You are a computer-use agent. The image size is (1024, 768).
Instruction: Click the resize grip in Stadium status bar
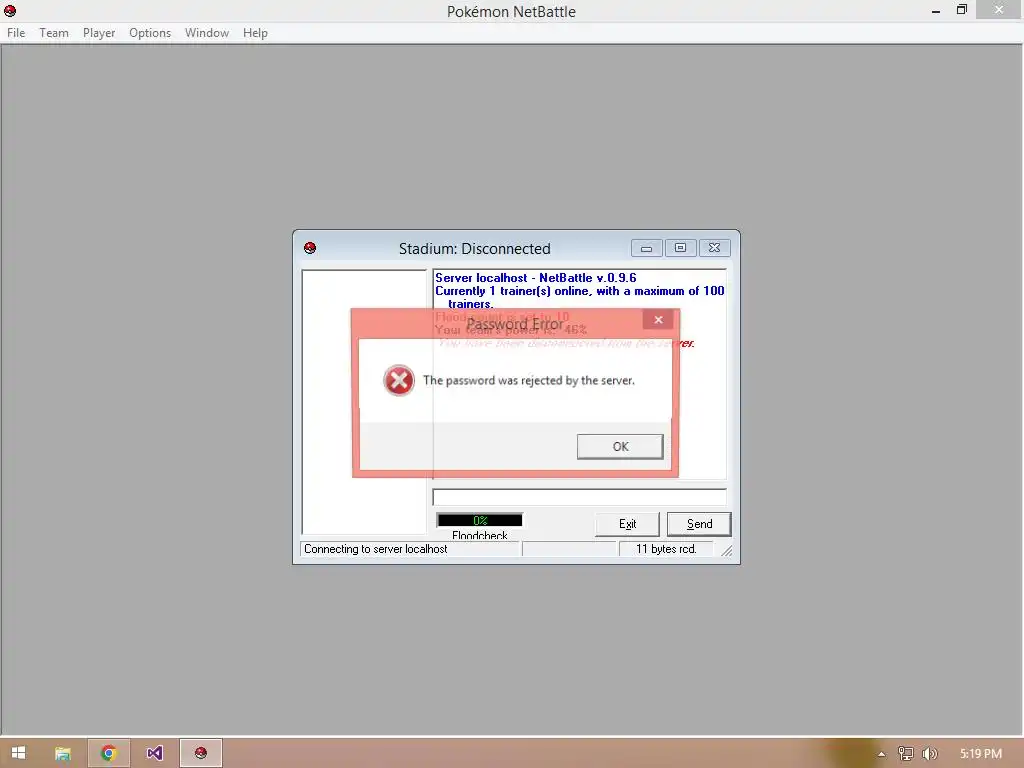coord(726,551)
